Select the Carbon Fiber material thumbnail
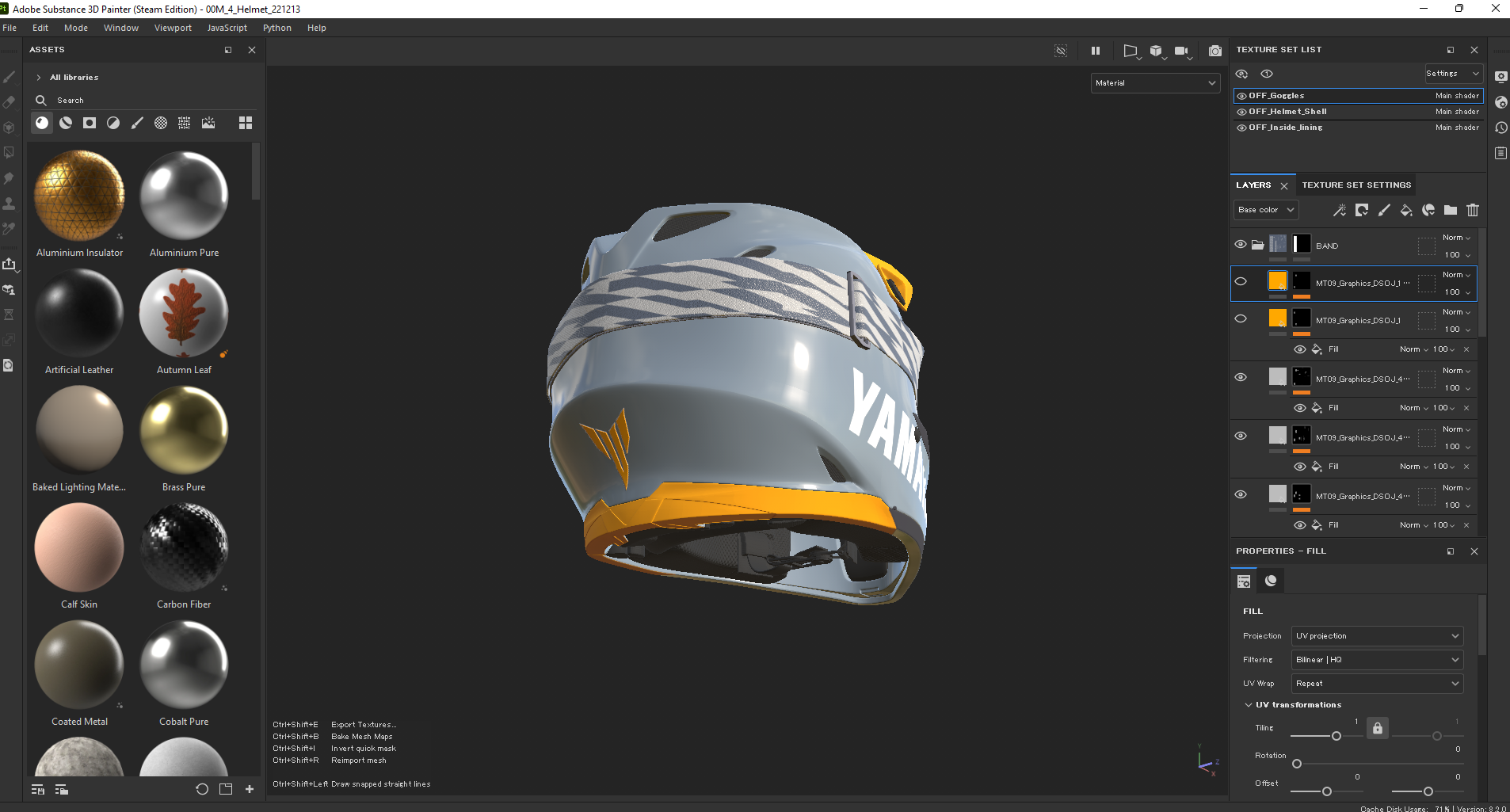Image resolution: width=1510 pixels, height=812 pixels. (x=184, y=547)
